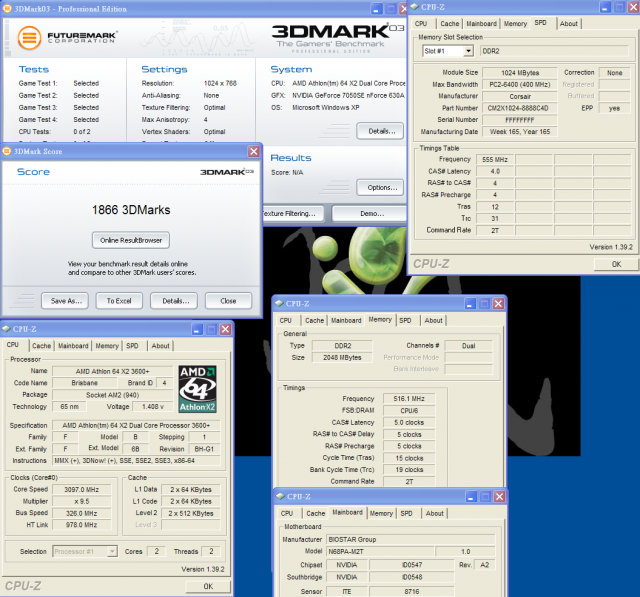Click the memory Size value 2048 MBytes
The height and width of the screenshot is (597, 640).
(342, 357)
